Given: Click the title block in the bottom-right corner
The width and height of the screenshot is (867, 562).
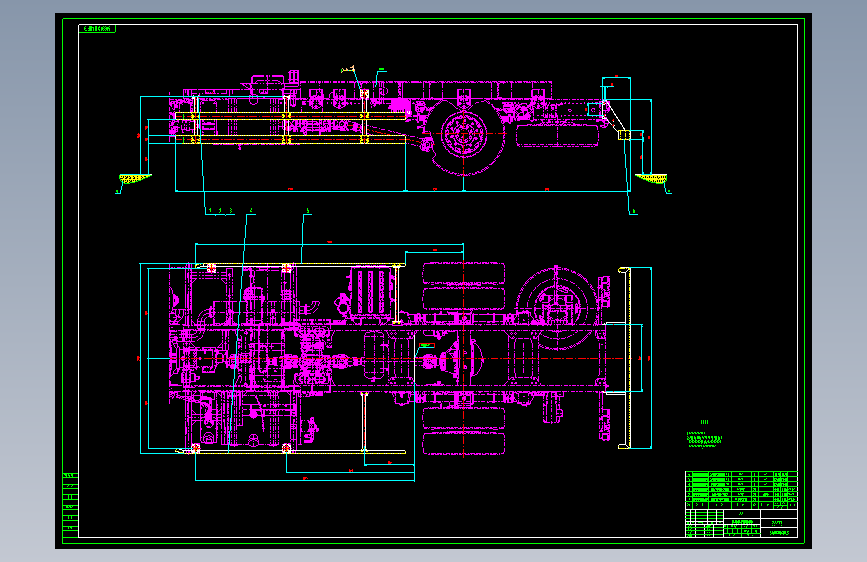Looking at the screenshot, I should tap(741, 523).
